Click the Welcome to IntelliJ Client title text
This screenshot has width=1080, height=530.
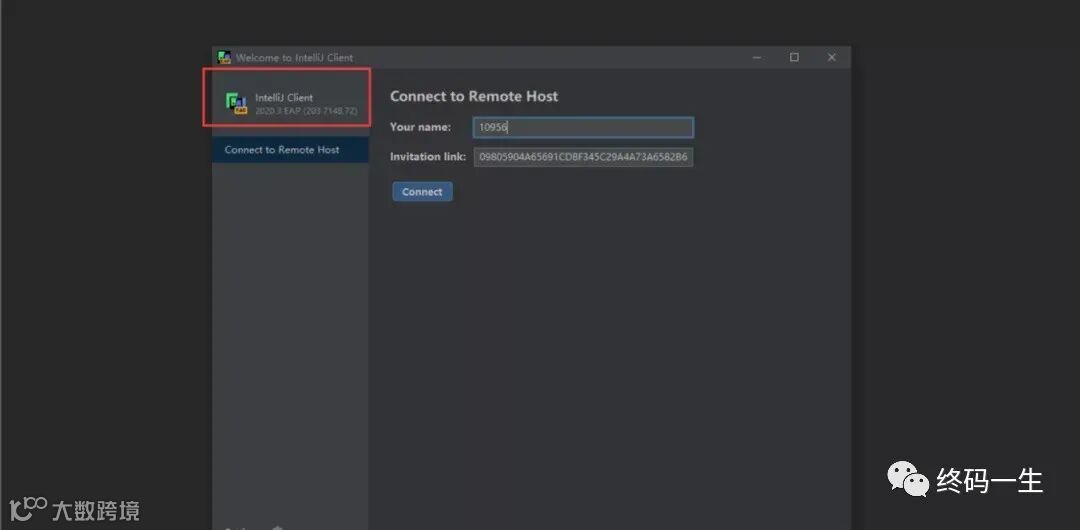click(x=294, y=58)
